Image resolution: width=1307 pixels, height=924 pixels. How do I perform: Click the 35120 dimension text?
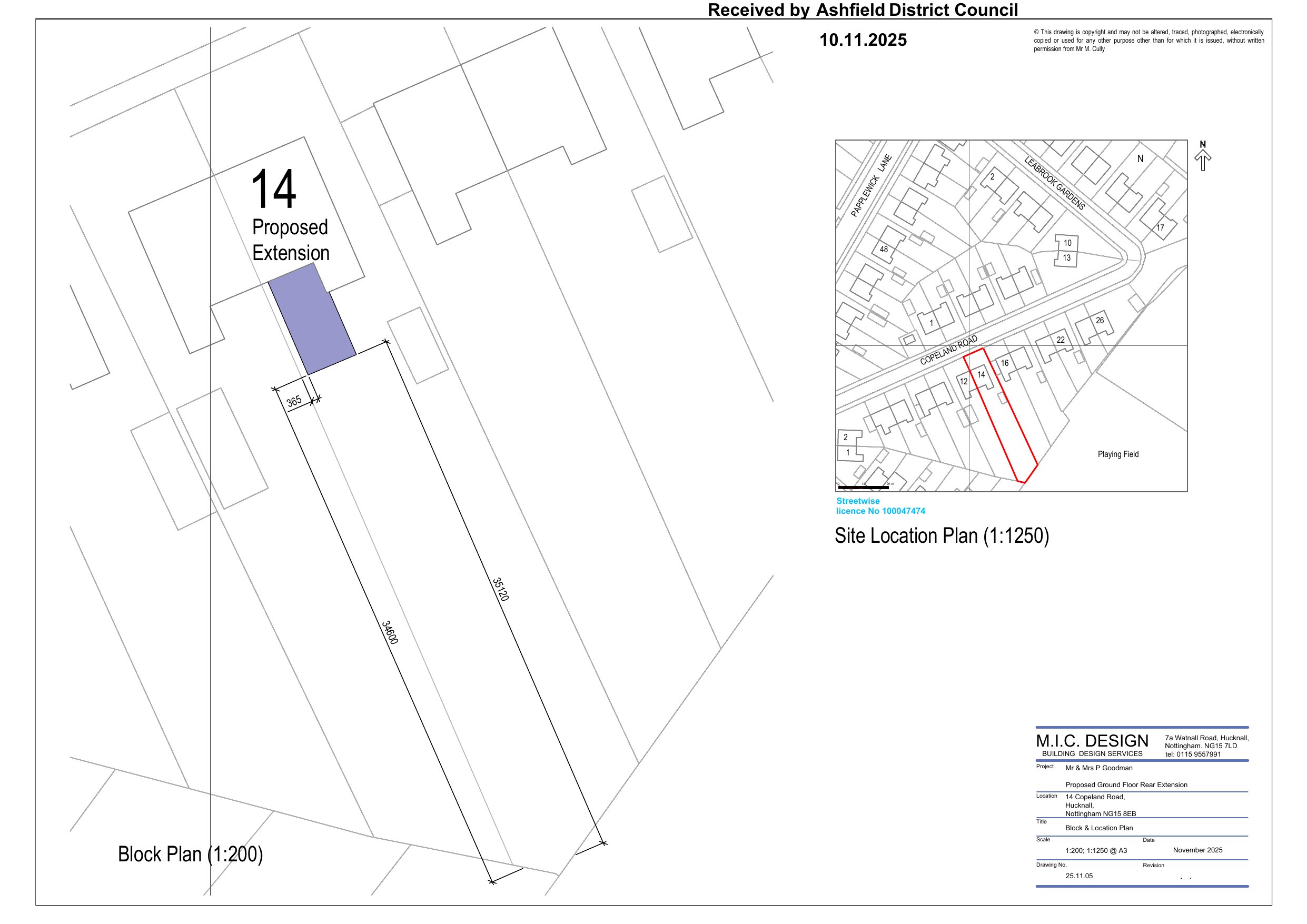pos(500,589)
